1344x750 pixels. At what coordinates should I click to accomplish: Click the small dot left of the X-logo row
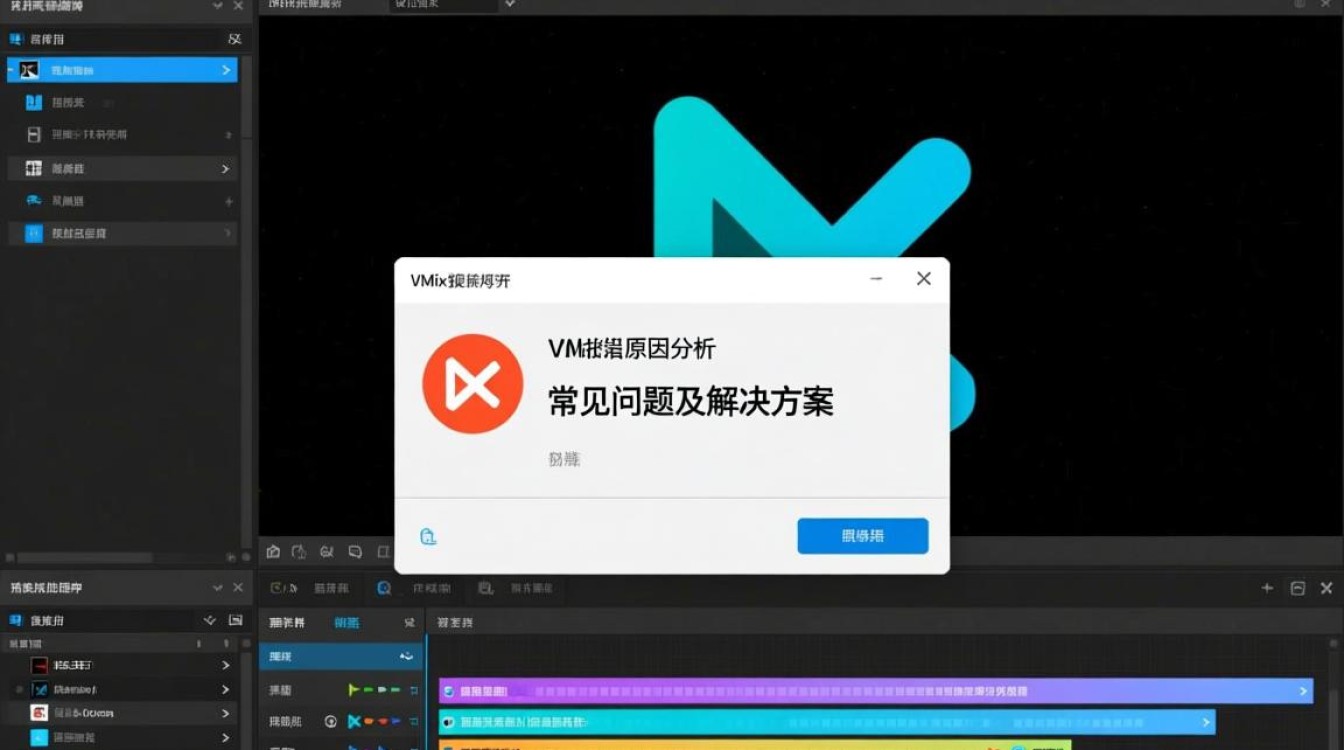18,689
